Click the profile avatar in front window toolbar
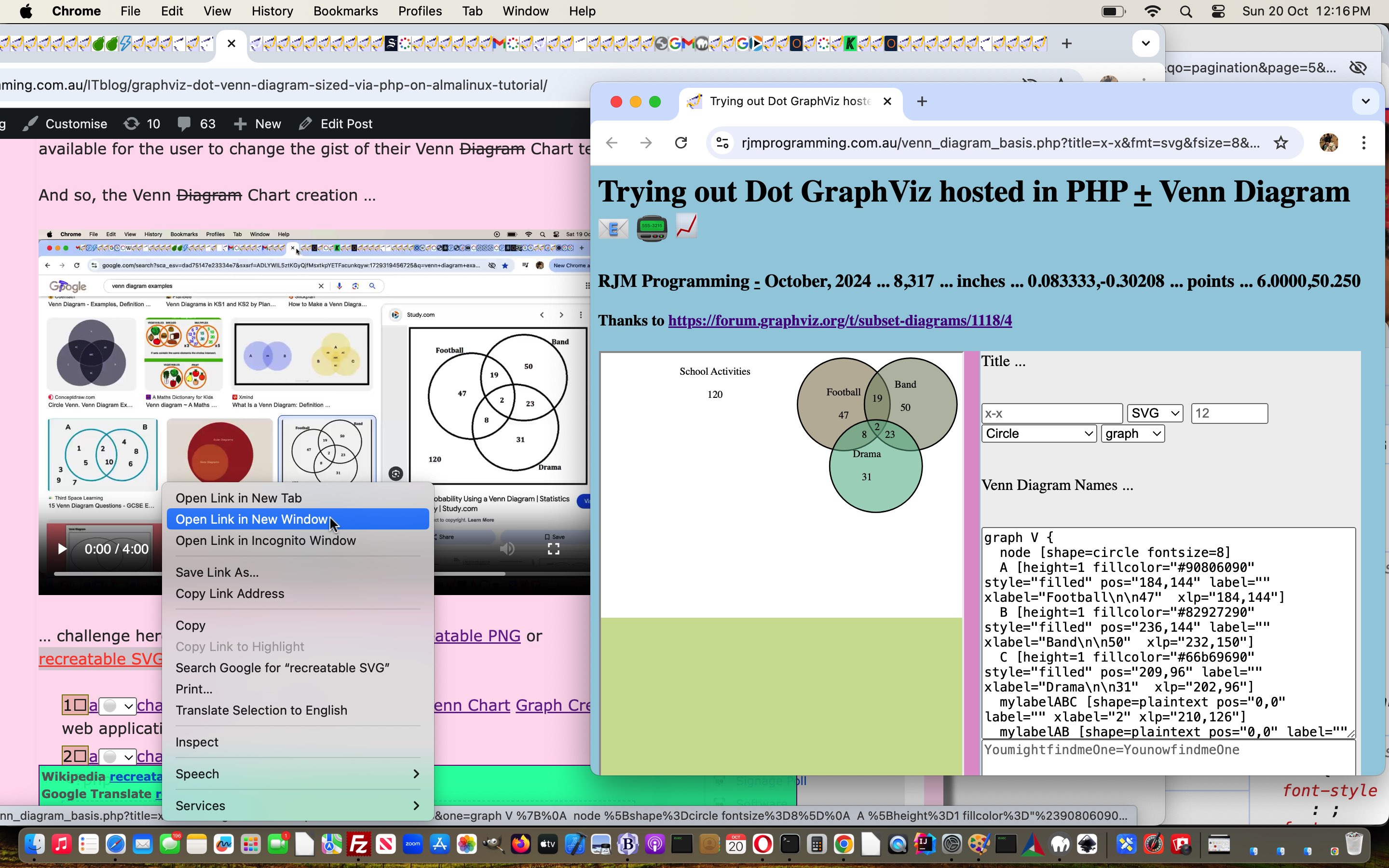 pos(1329,143)
